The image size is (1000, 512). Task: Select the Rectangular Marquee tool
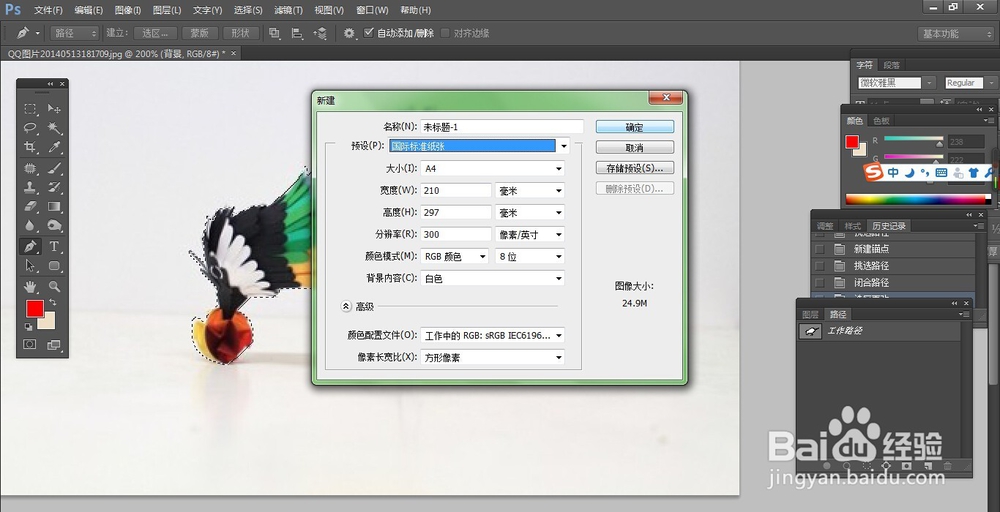[30, 109]
